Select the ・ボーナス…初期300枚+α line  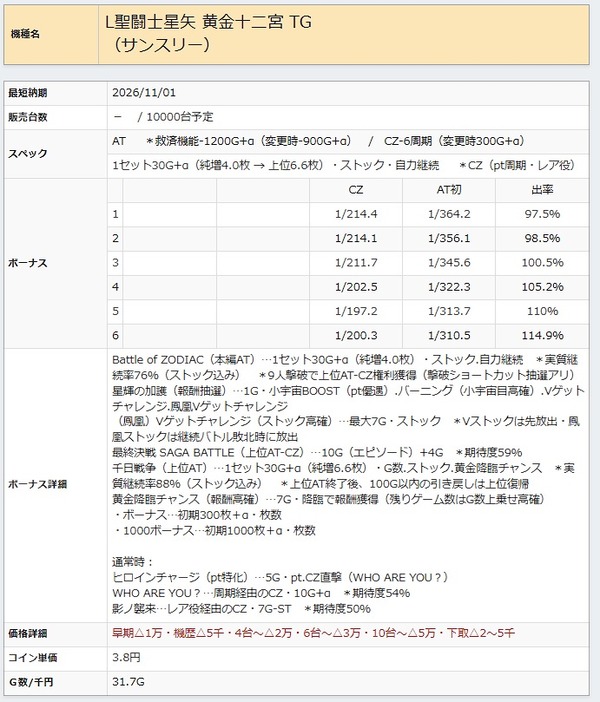point(197,514)
